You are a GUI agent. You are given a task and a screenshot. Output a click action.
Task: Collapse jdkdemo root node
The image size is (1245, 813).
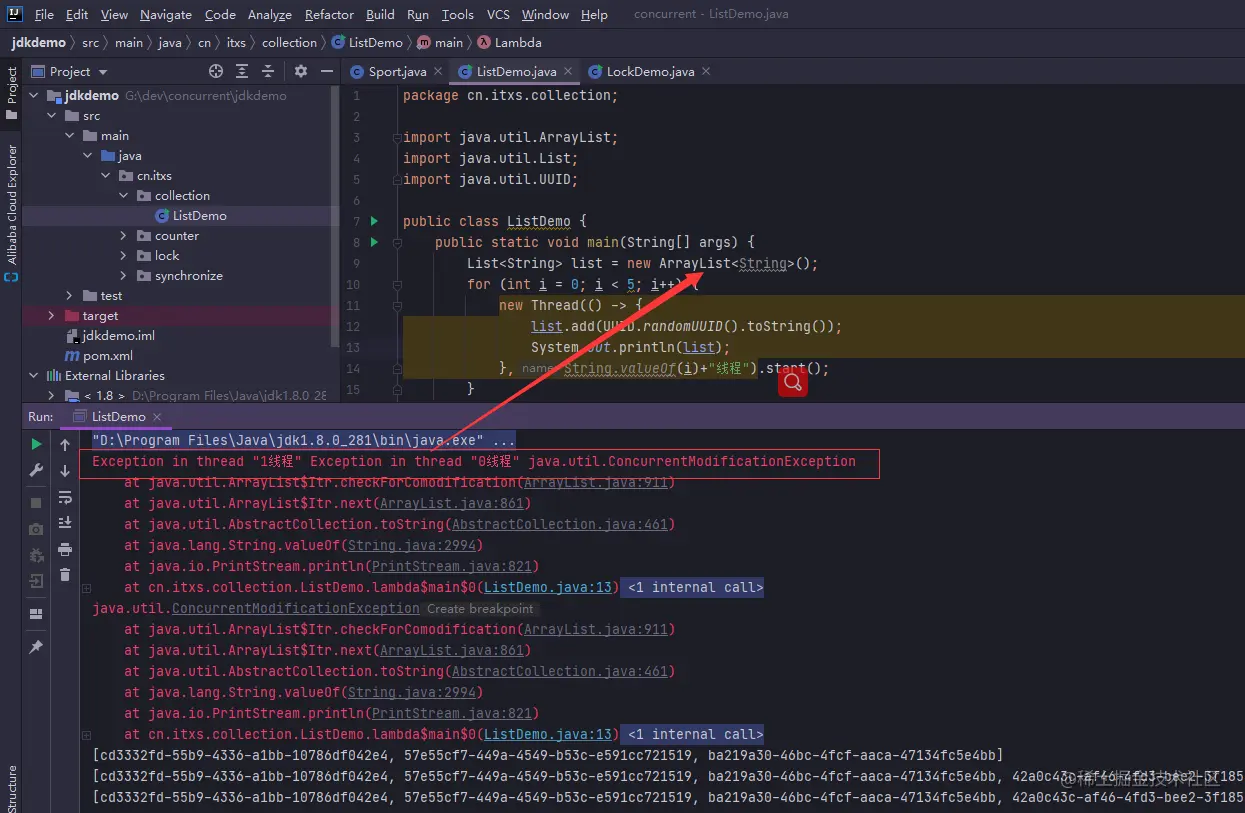click(33, 96)
